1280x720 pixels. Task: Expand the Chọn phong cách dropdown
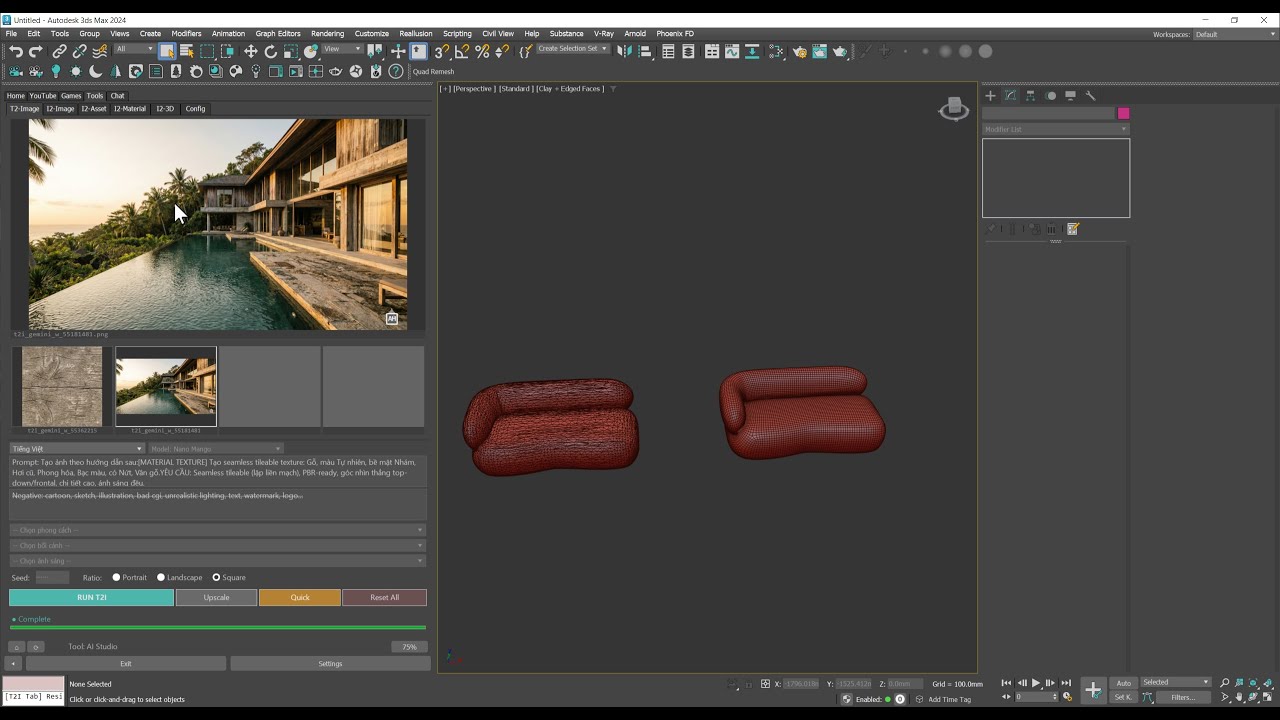[x=217, y=530]
